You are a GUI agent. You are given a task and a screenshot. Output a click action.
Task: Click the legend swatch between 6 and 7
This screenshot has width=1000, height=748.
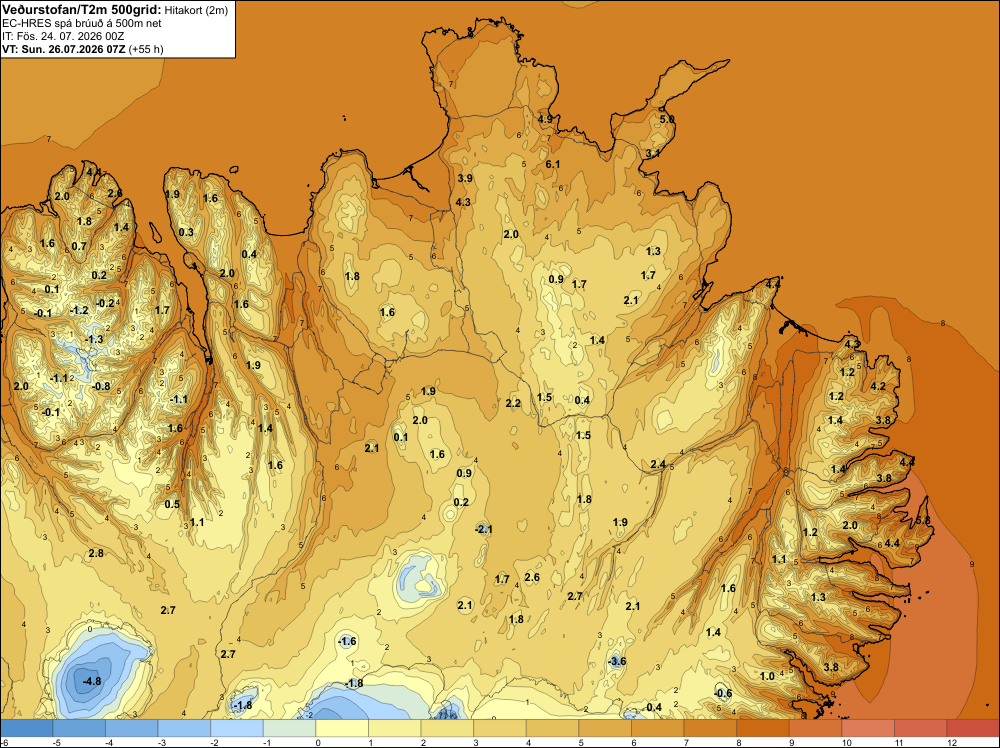(658, 728)
